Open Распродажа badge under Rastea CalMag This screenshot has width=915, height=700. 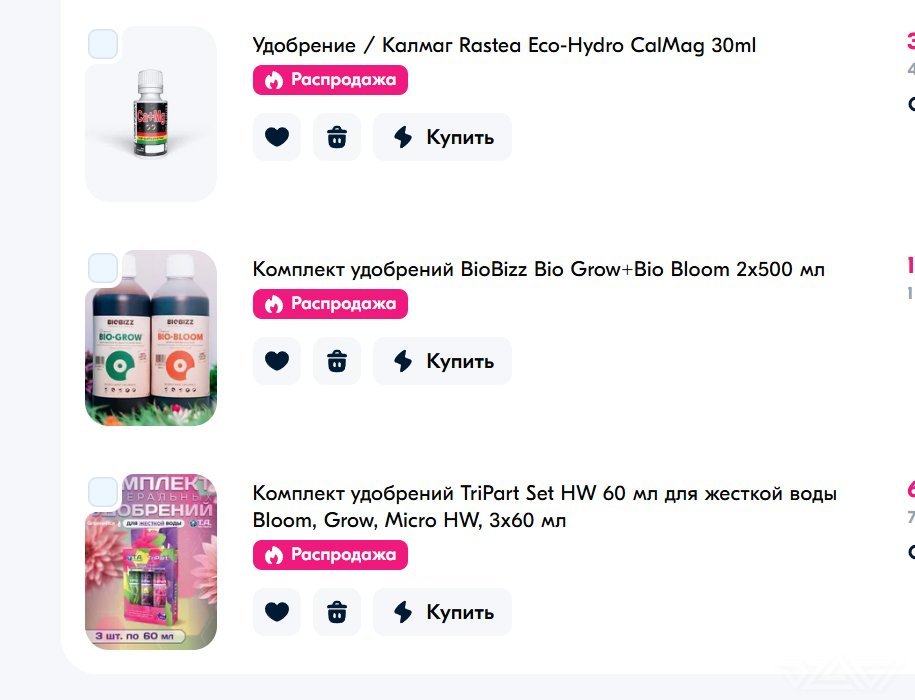pyautogui.click(x=330, y=80)
